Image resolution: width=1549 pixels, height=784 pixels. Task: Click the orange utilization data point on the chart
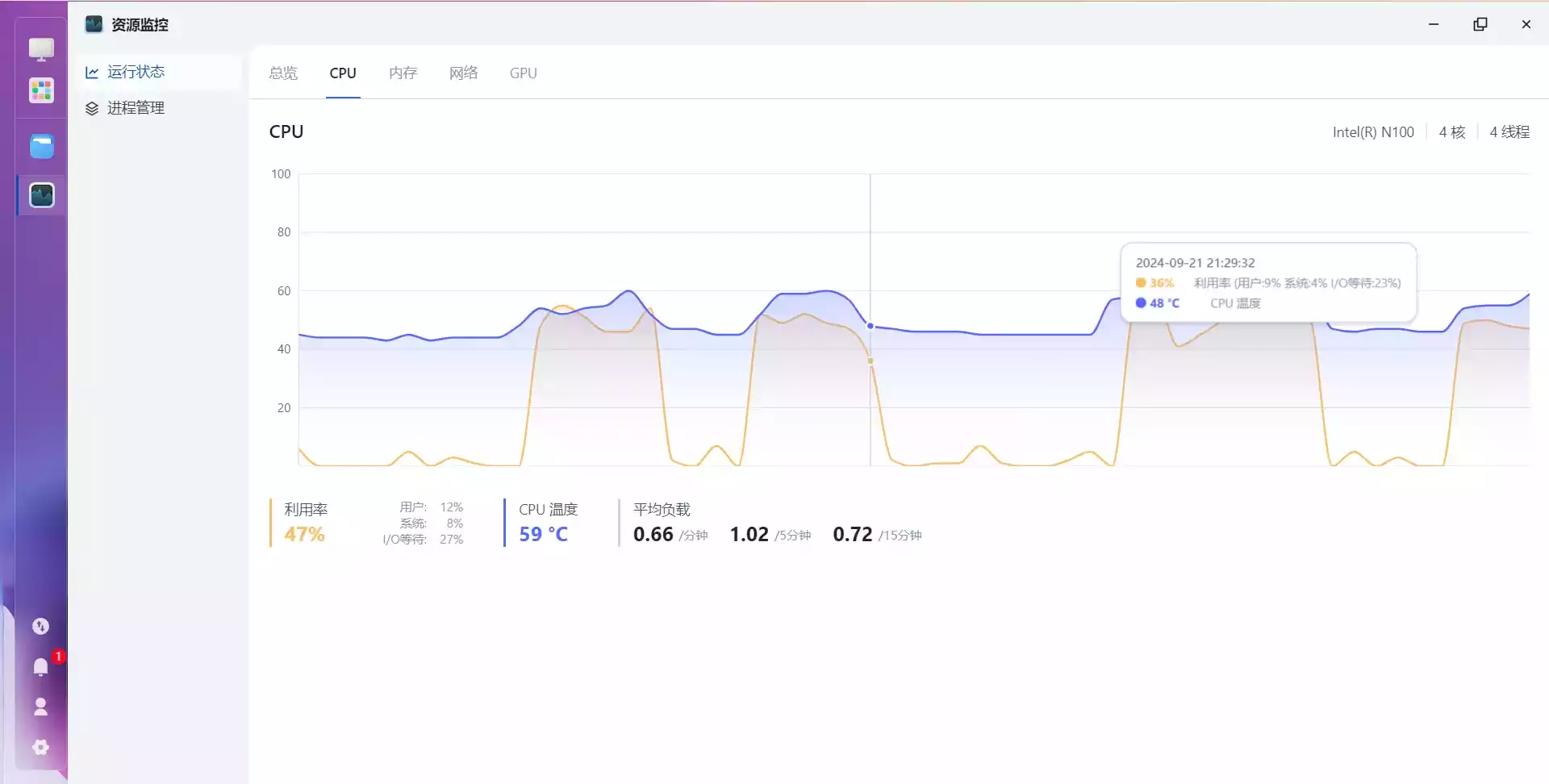point(870,361)
